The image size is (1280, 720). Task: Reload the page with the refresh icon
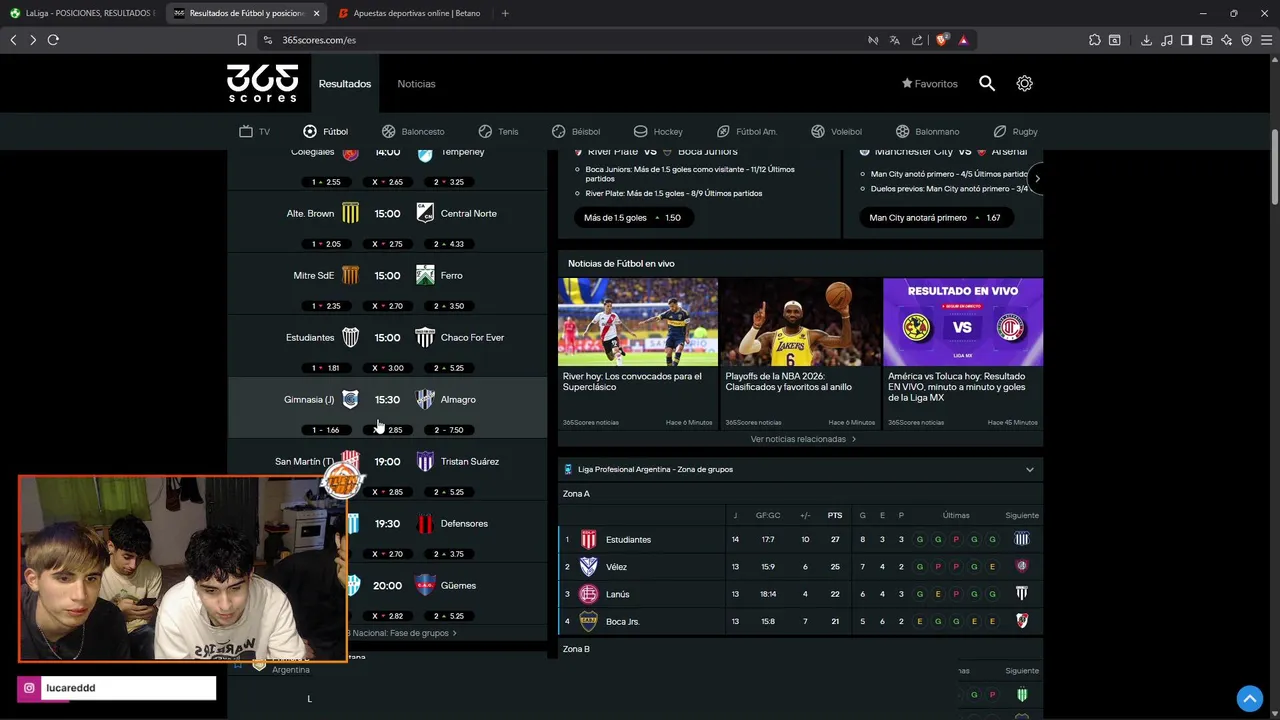pyautogui.click(x=53, y=40)
